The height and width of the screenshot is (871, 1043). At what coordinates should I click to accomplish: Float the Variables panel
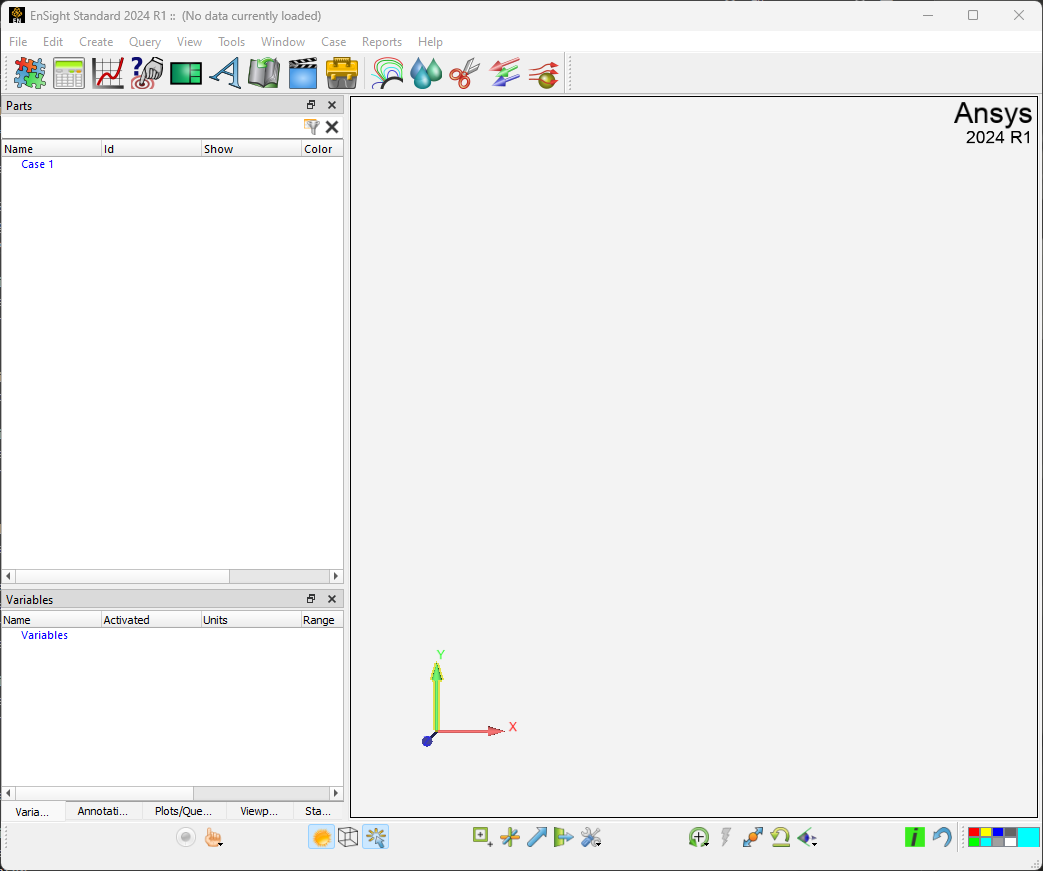tap(311, 598)
